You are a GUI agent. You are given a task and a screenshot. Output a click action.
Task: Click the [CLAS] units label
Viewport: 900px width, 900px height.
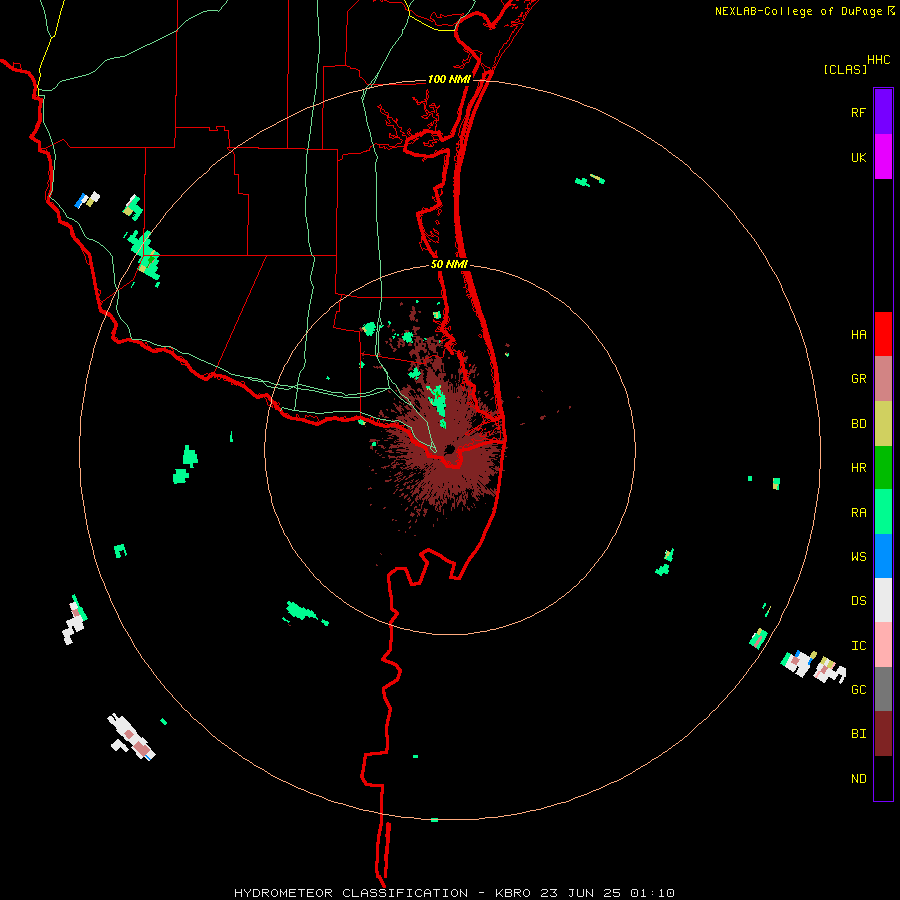pos(845,69)
